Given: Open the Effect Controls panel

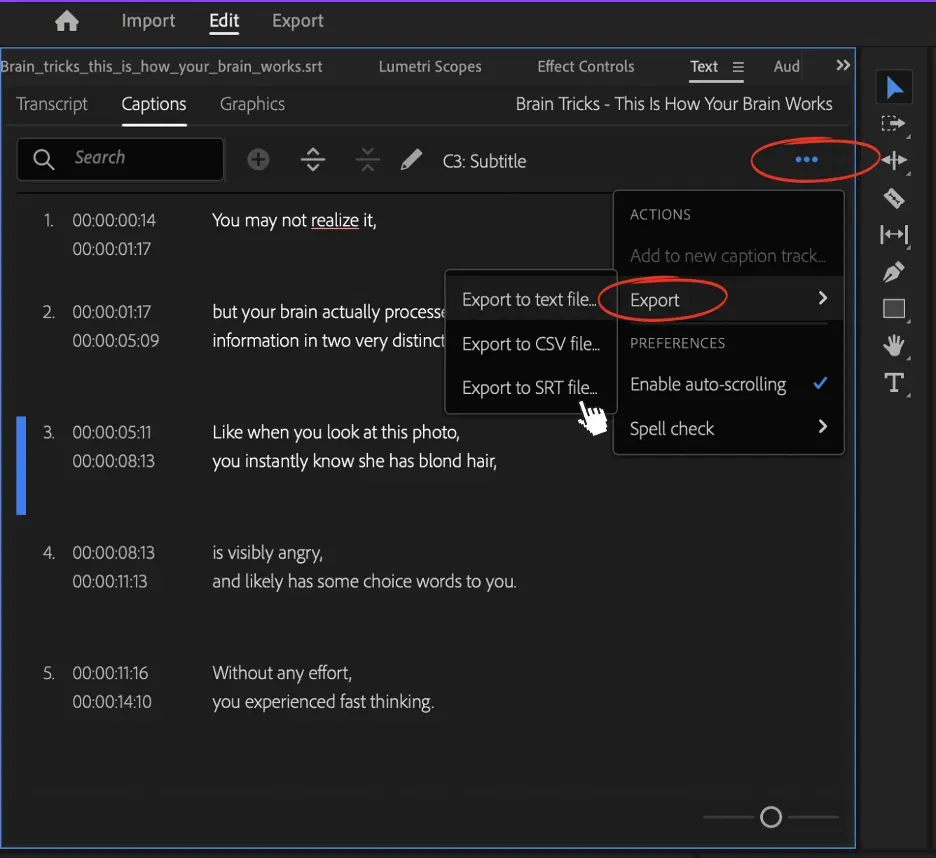Looking at the screenshot, I should [x=586, y=66].
